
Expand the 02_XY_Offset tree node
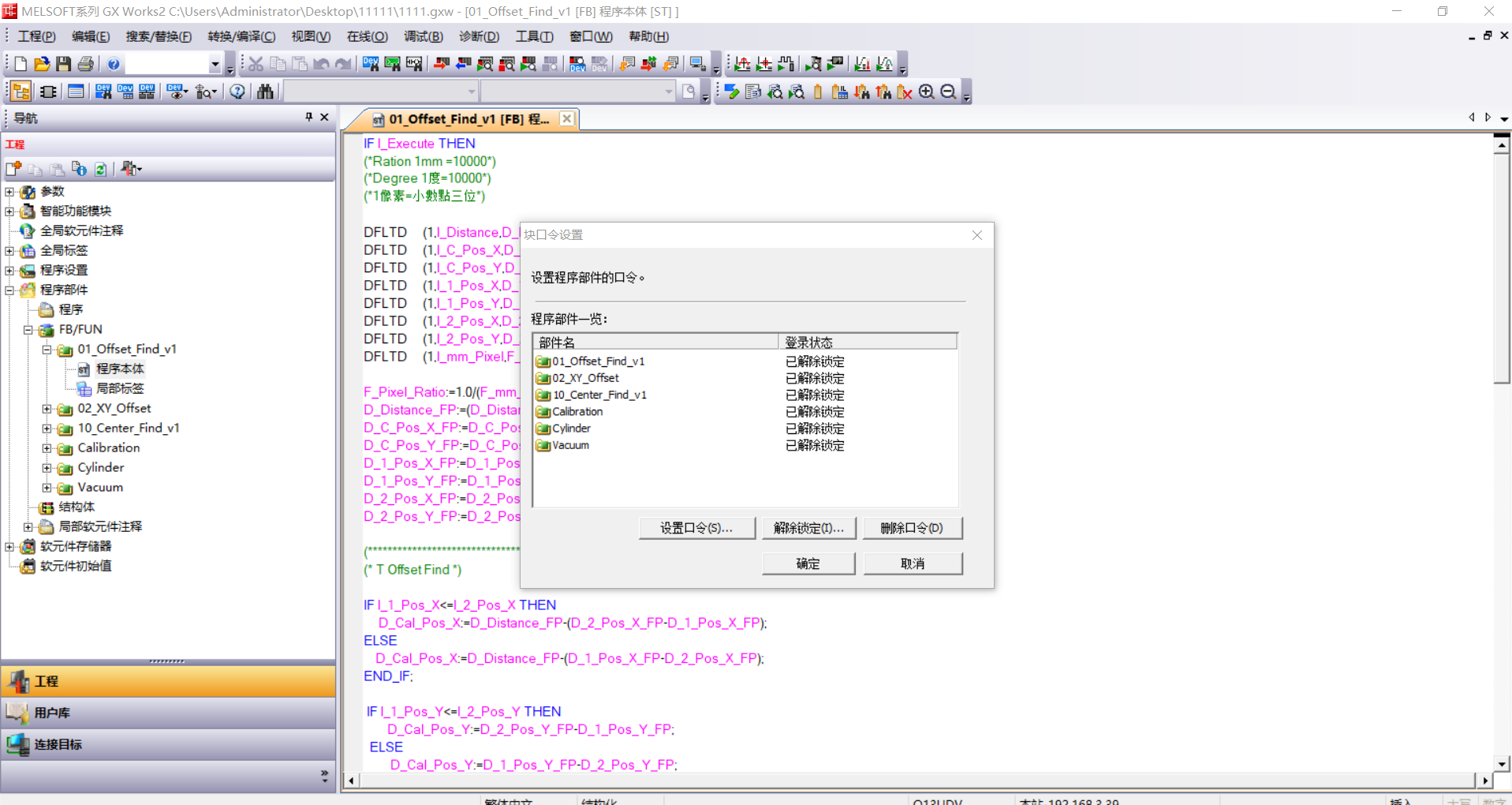[47, 409]
